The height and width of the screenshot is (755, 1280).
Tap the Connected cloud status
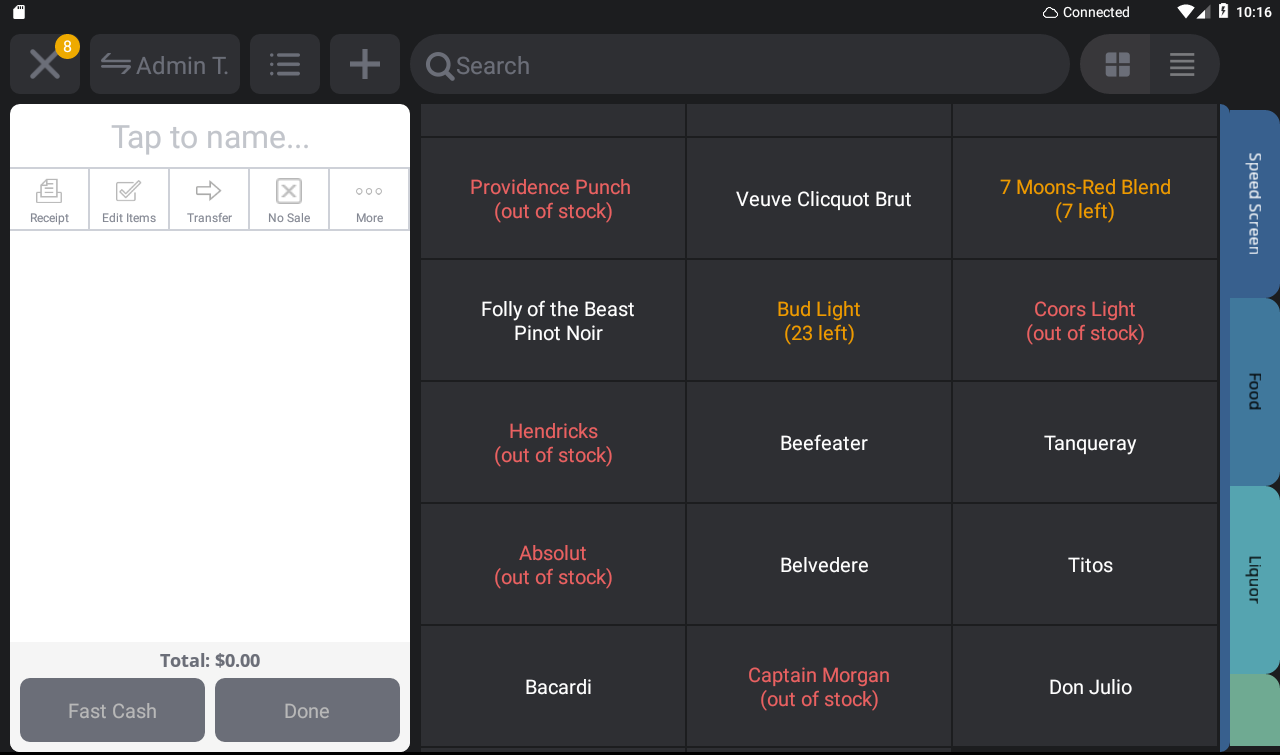pos(1086,12)
